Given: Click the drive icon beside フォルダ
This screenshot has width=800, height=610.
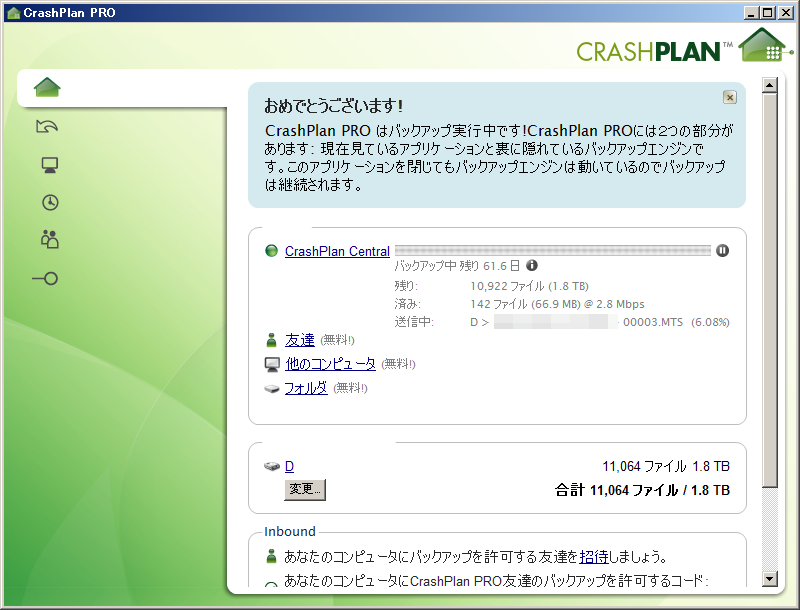Looking at the screenshot, I should 272,389.
